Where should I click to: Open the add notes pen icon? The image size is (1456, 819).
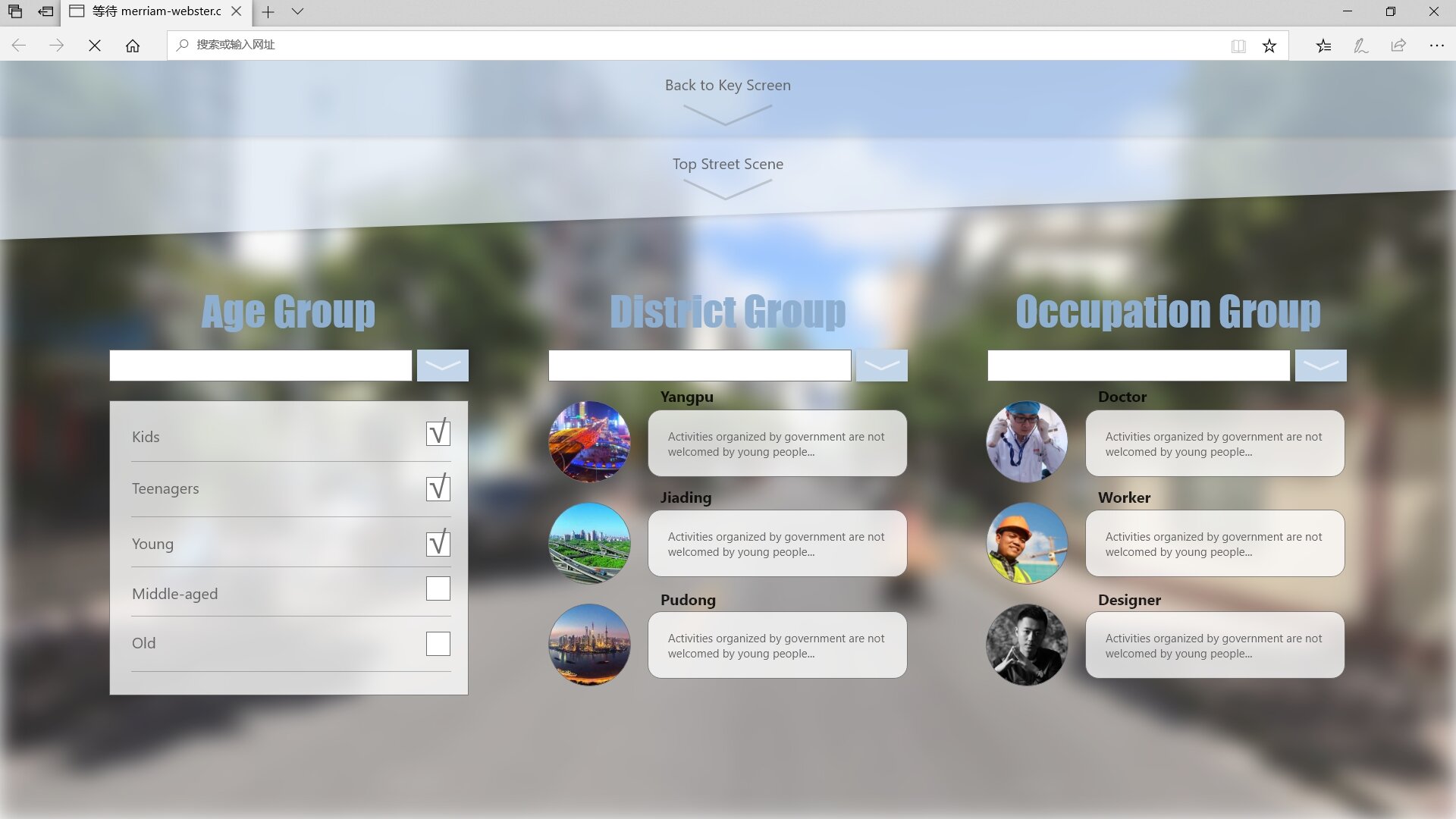tap(1361, 45)
